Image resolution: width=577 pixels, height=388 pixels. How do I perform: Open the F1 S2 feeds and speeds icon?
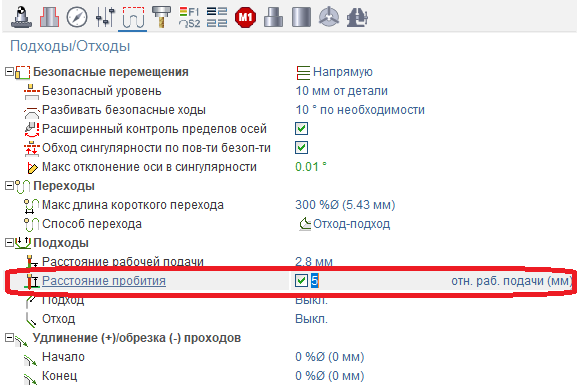[189, 17]
